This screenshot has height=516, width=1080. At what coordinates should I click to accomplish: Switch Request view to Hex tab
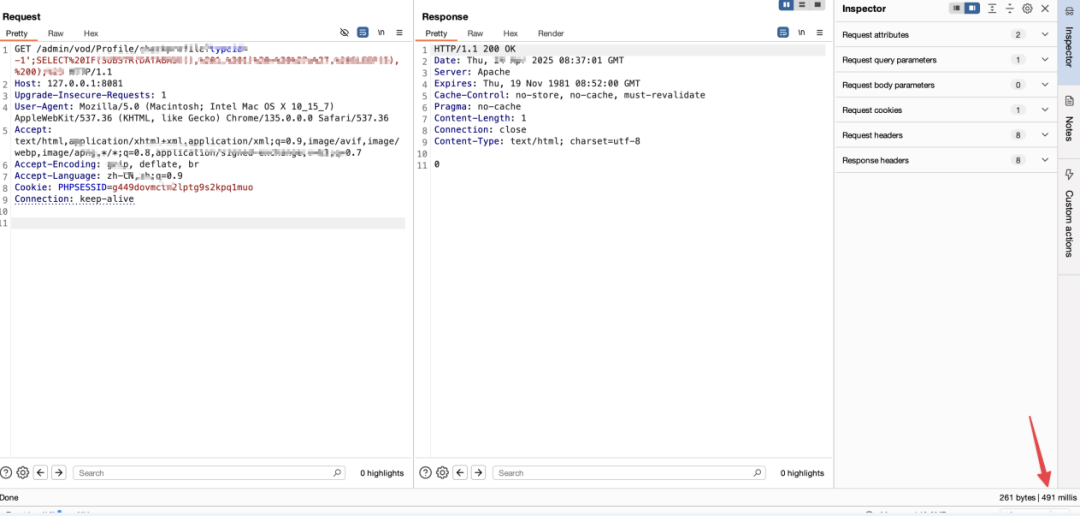(x=91, y=33)
